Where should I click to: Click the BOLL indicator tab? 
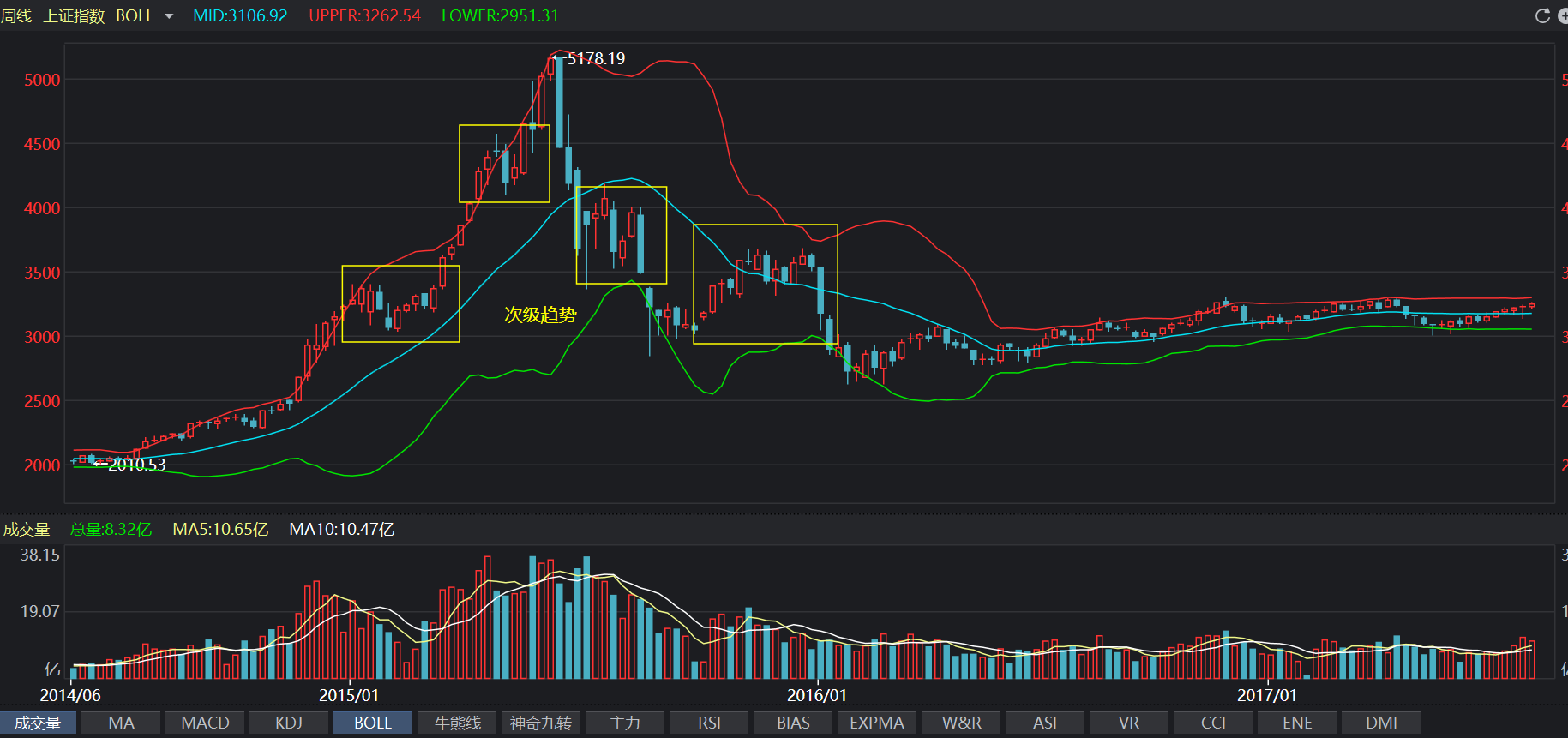point(373,723)
